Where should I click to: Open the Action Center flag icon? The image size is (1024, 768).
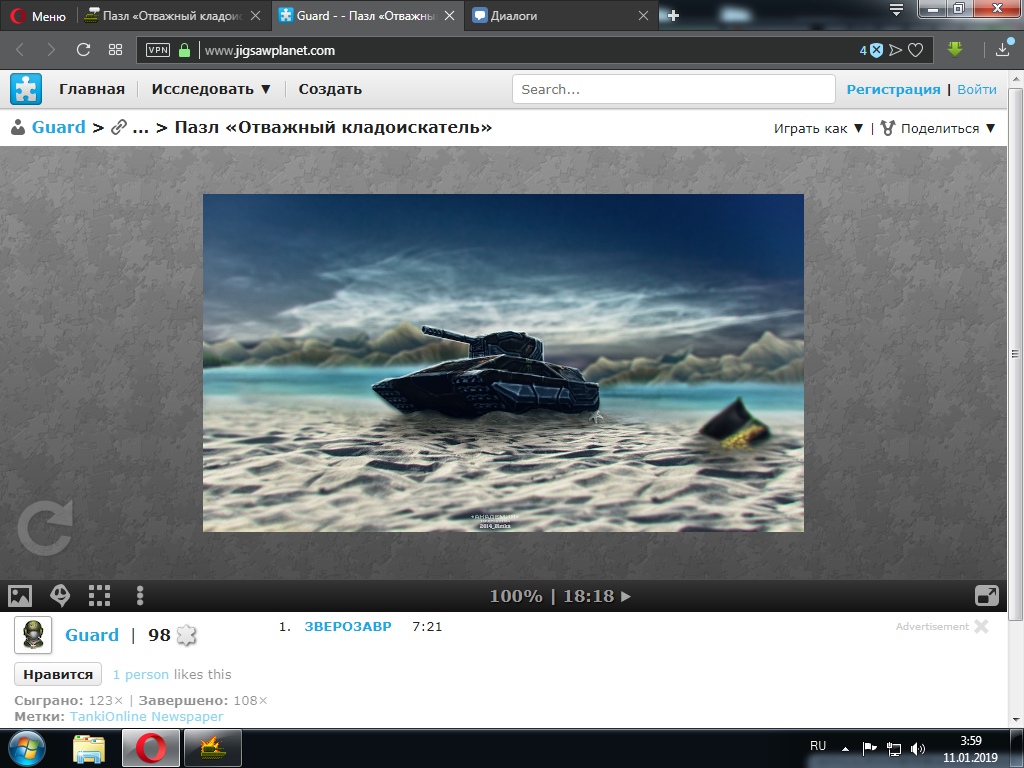pyautogui.click(x=869, y=748)
